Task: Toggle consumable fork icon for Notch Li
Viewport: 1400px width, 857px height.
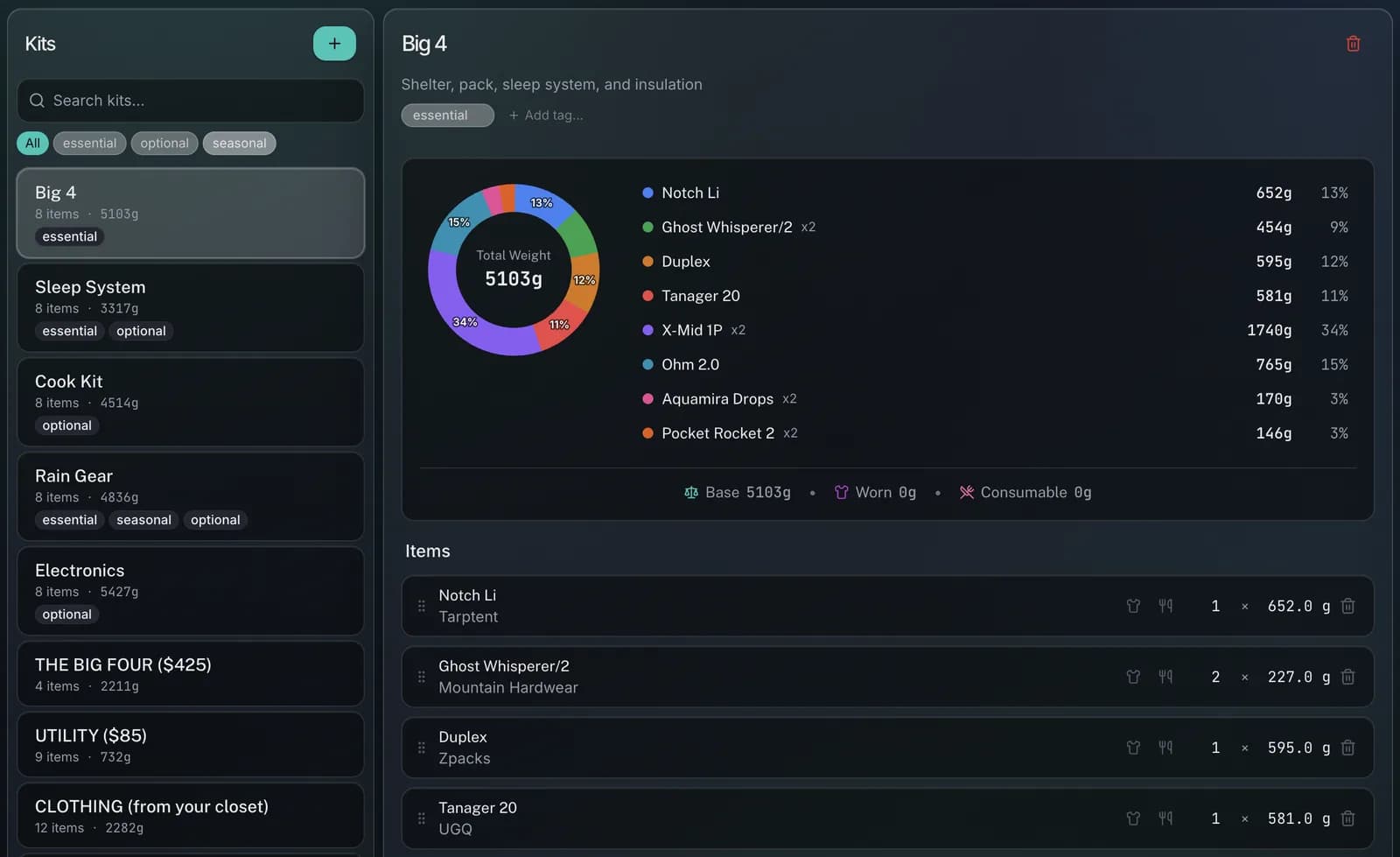Action: 1165,606
